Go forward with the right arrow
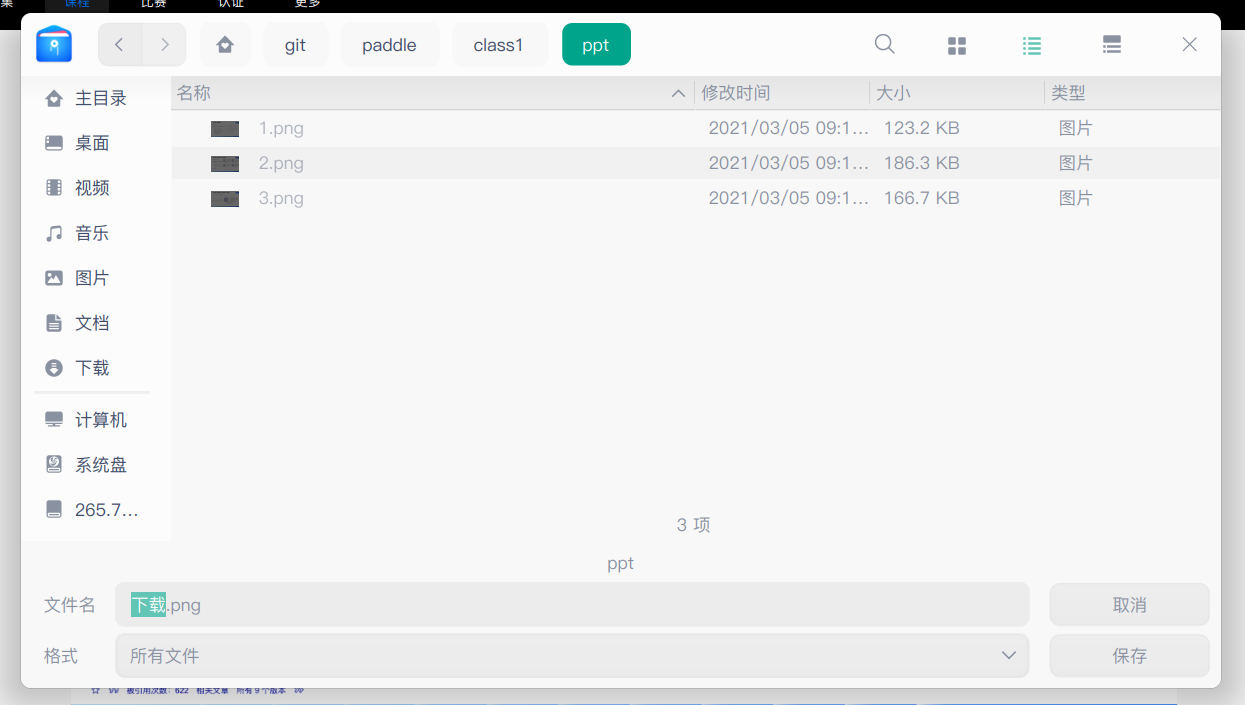 pyautogui.click(x=165, y=44)
